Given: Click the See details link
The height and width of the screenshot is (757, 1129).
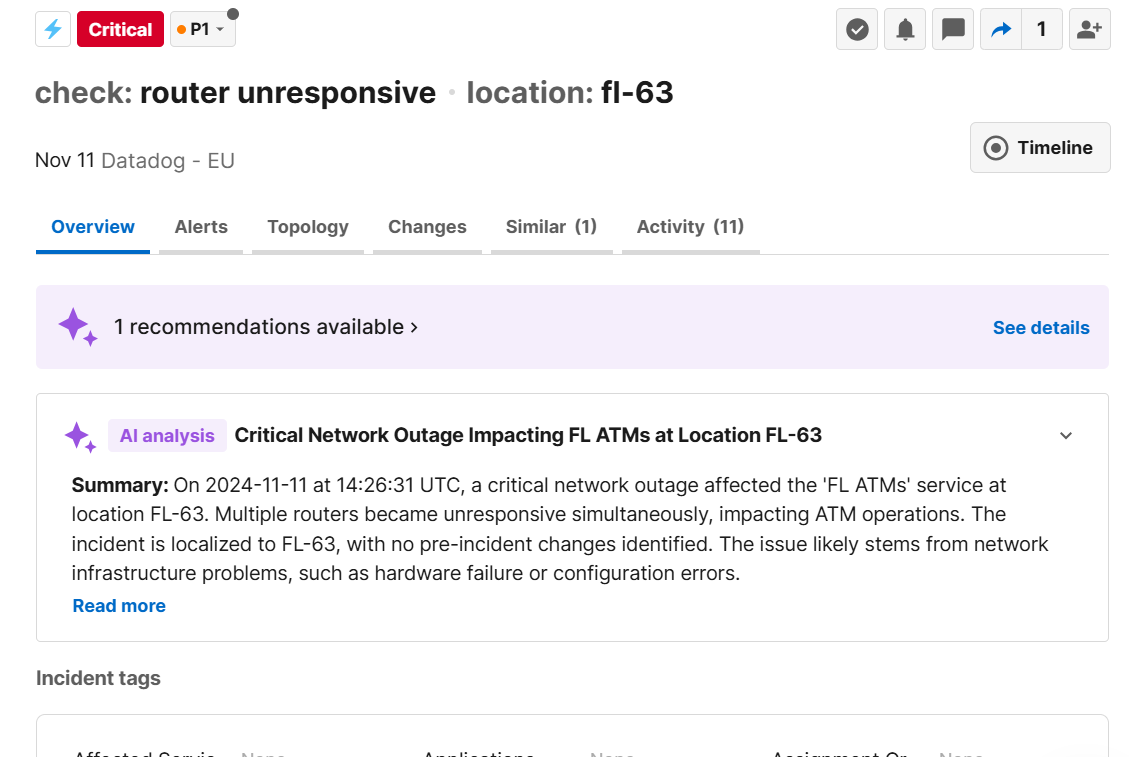Looking at the screenshot, I should click(x=1041, y=327).
